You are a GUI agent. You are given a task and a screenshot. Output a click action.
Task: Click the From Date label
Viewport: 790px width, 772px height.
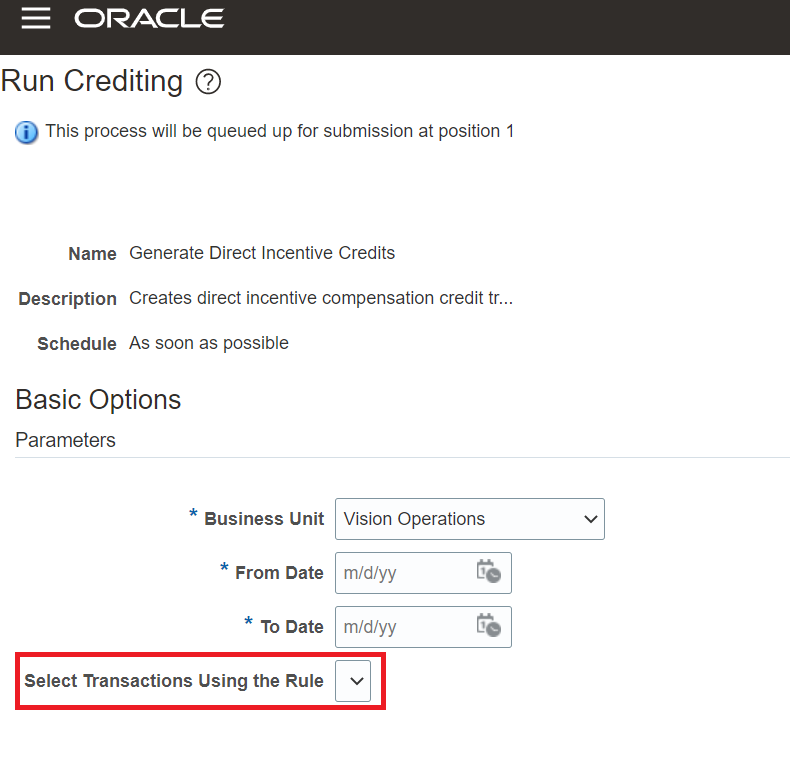[x=279, y=573]
